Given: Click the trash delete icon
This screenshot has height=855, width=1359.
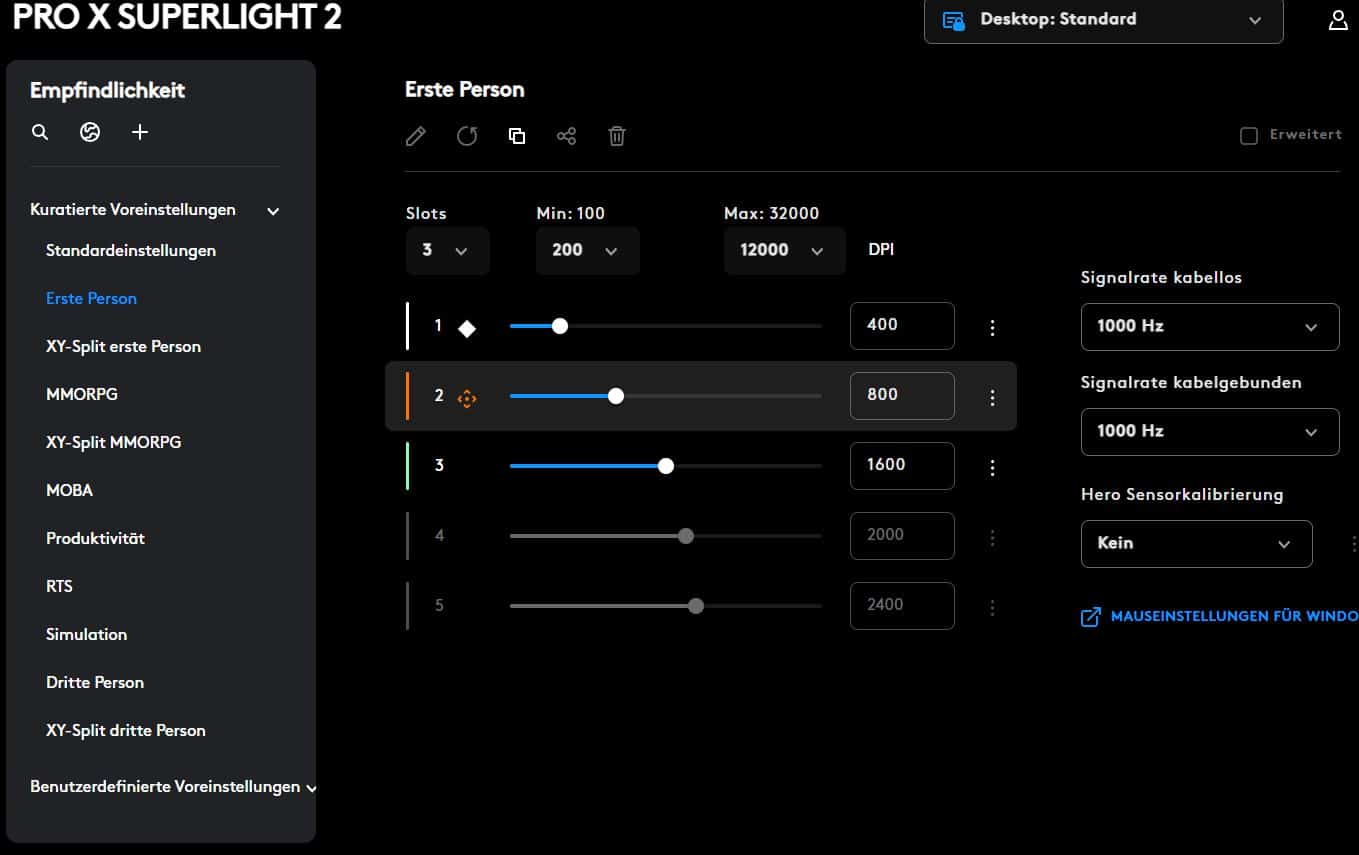Looking at the screenshot, I should [x=617, y=136].
